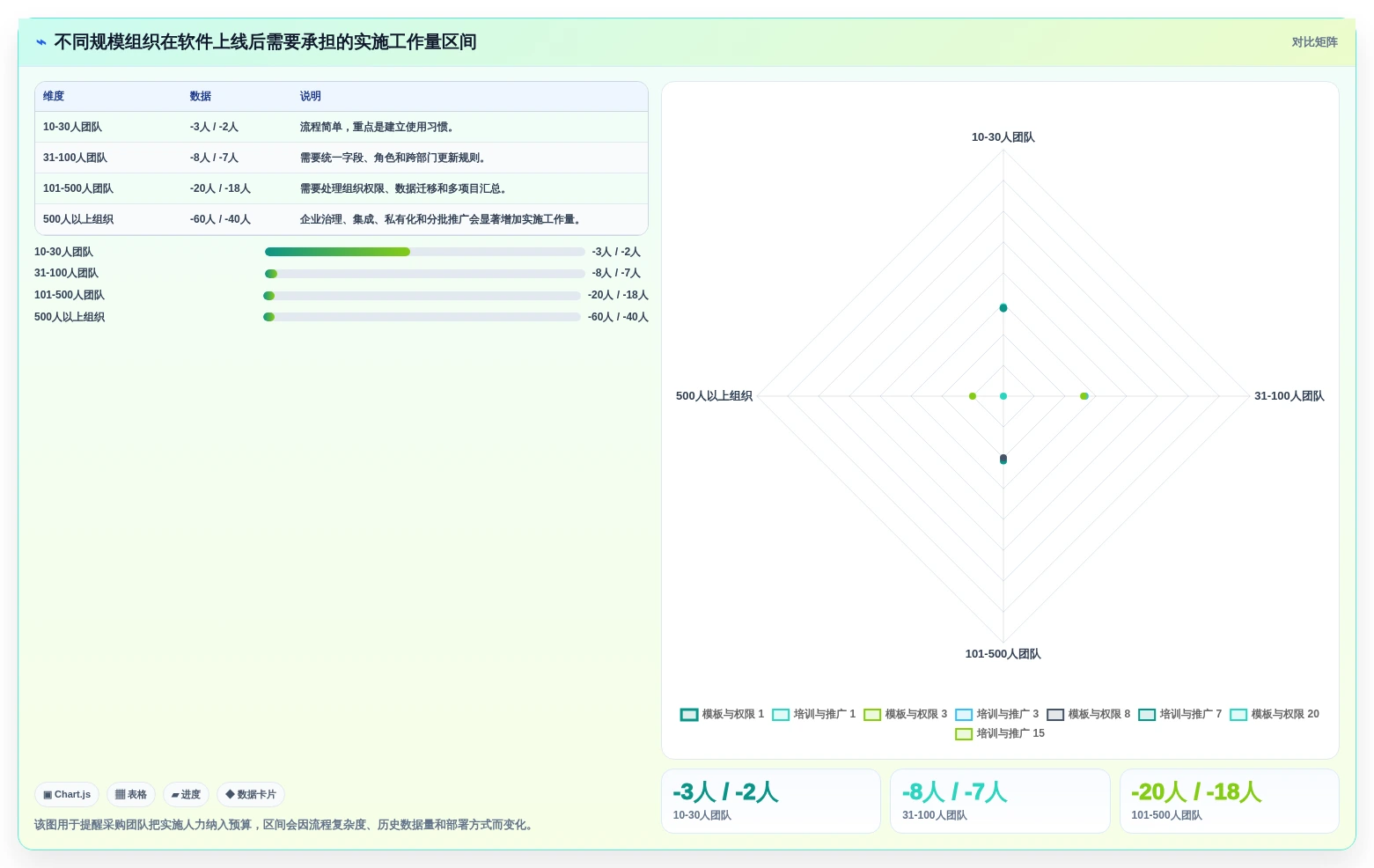This screenshot has width=1374, height=868.
Task: Click table value -8人 / -7人
Action: pos(214,158)
